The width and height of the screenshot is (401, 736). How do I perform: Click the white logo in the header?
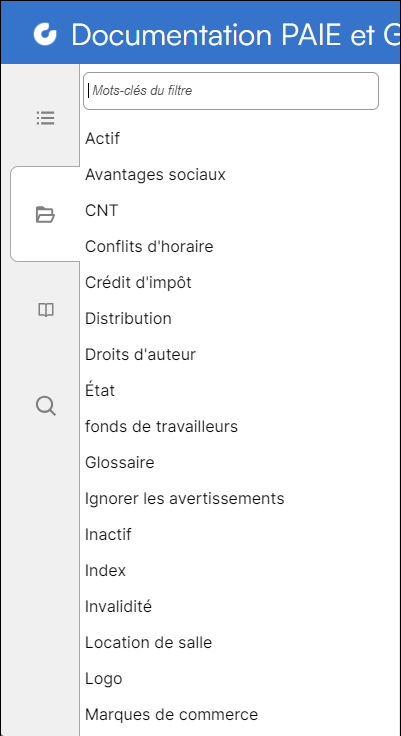click(45, 35)
